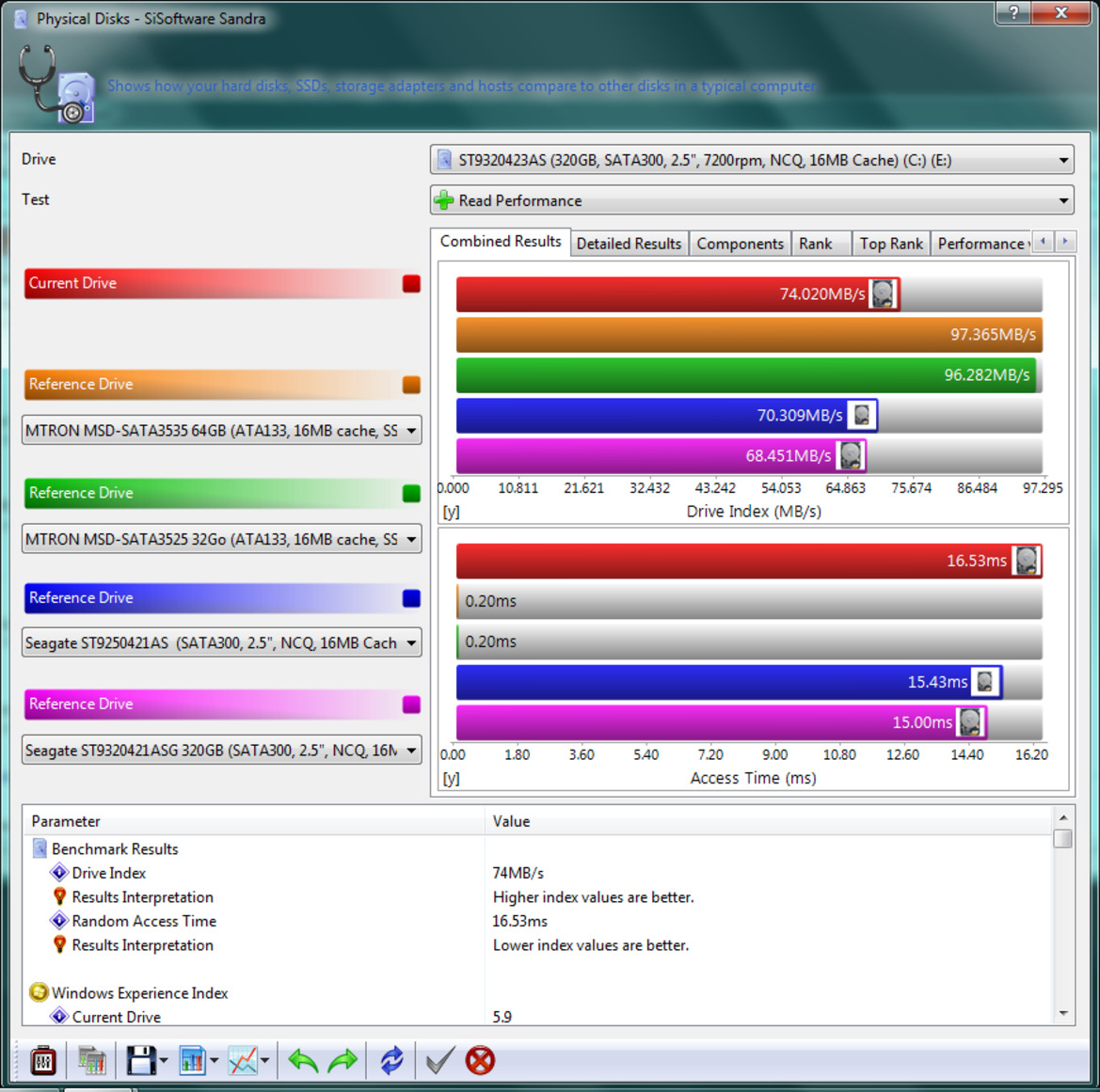
Task: Click the Parameter column header
Action: (254, 821)
